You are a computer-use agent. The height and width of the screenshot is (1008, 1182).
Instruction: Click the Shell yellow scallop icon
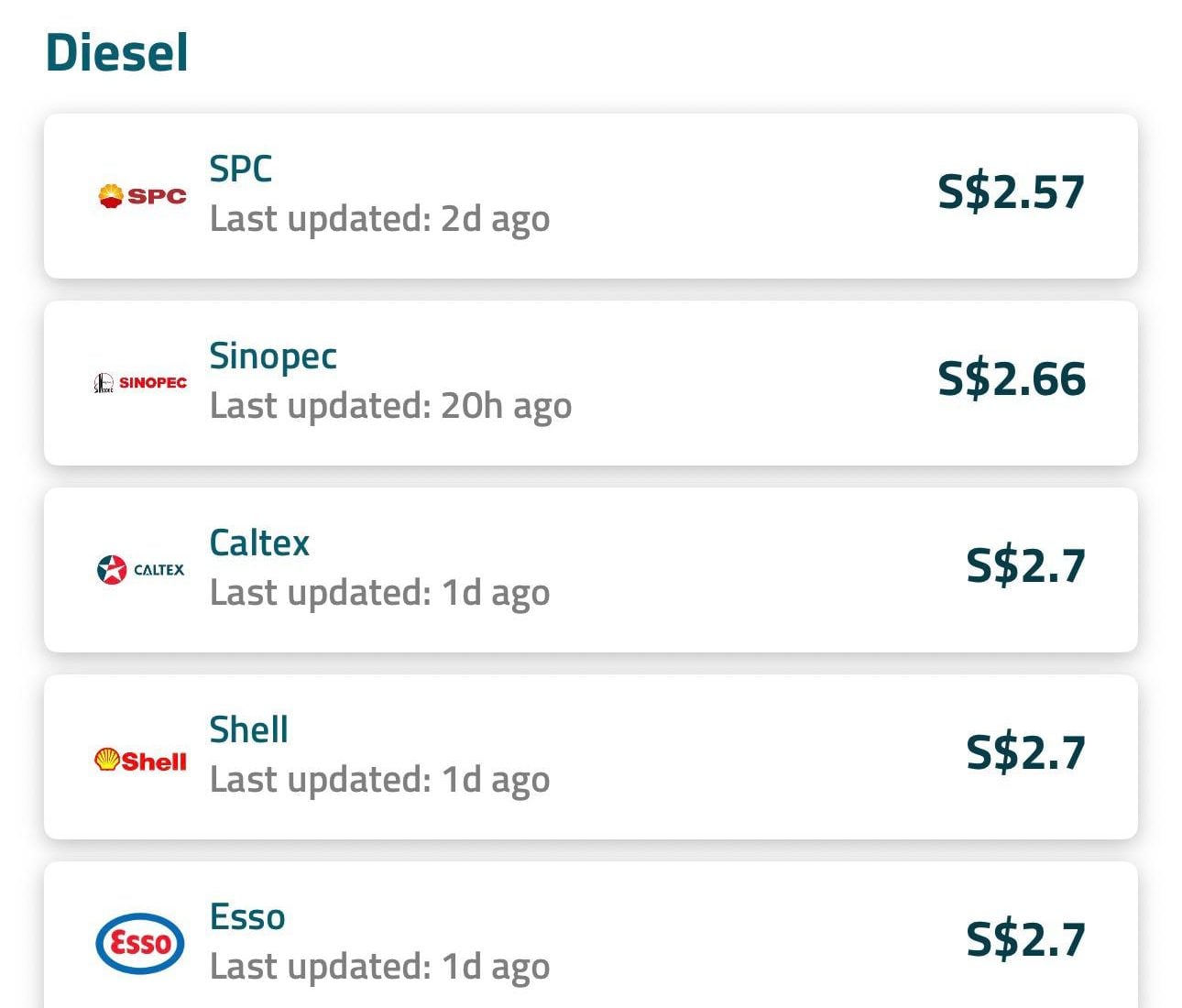(x=109, y=757)
